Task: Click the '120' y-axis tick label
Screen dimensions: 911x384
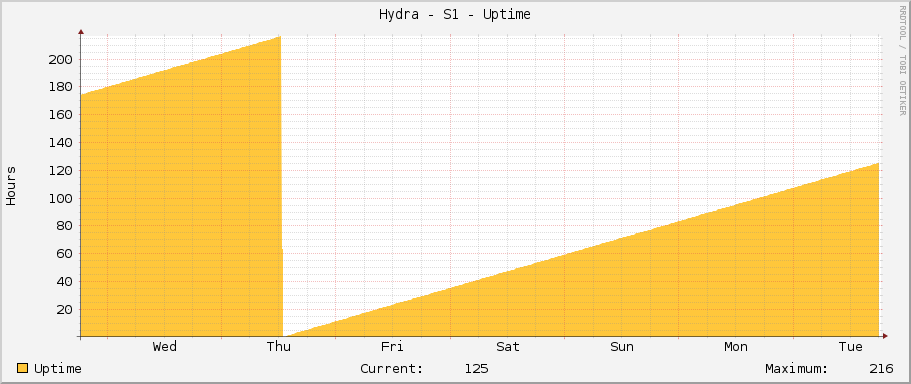Action: point(60,171)
